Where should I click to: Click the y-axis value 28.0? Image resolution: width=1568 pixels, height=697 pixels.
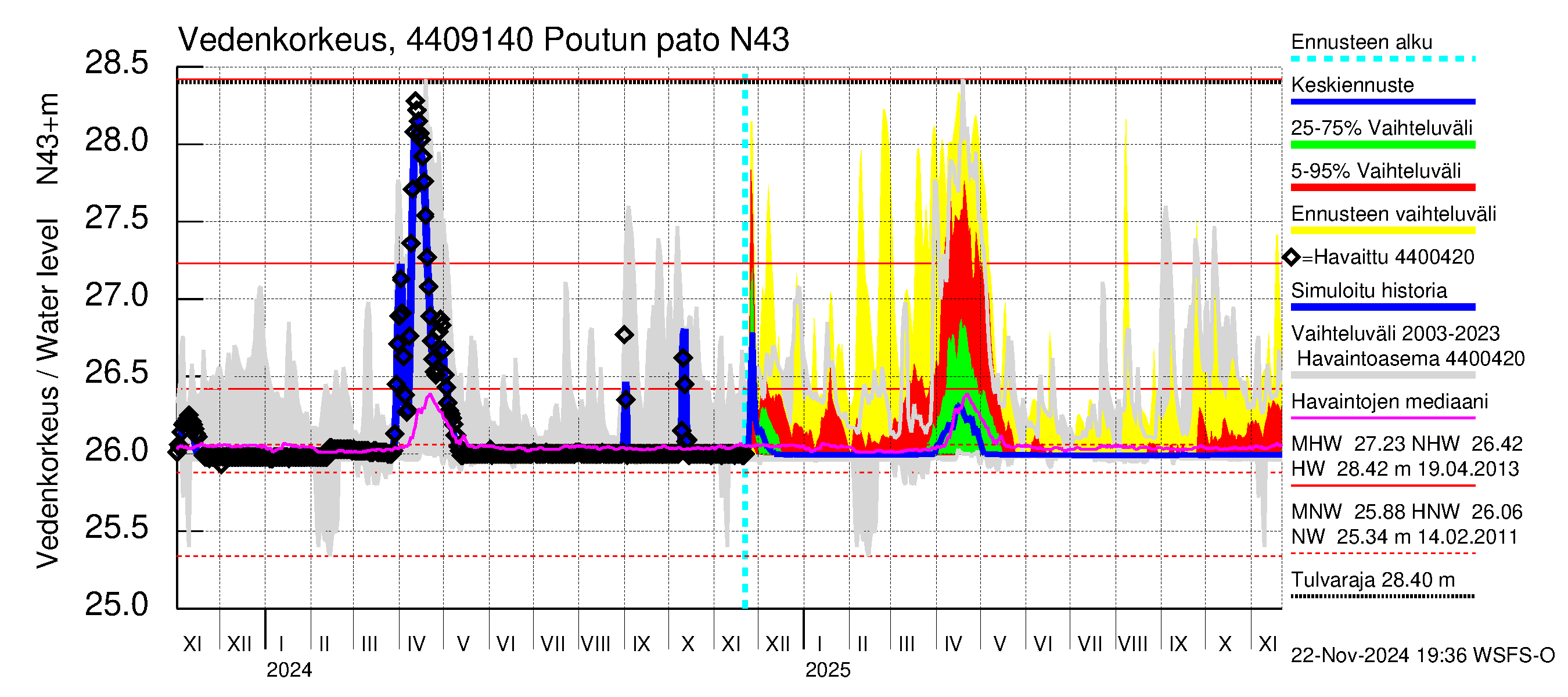tap(116, 141)
